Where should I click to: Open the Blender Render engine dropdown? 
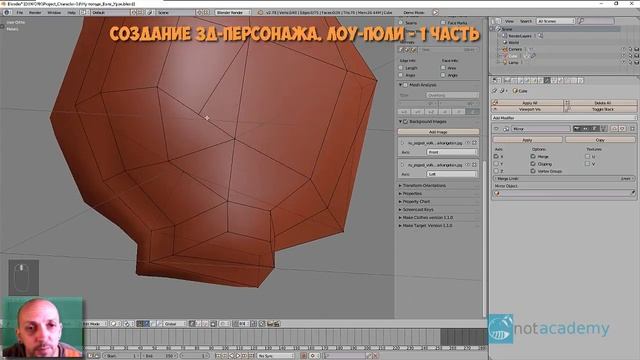click(x=232, y=13)
